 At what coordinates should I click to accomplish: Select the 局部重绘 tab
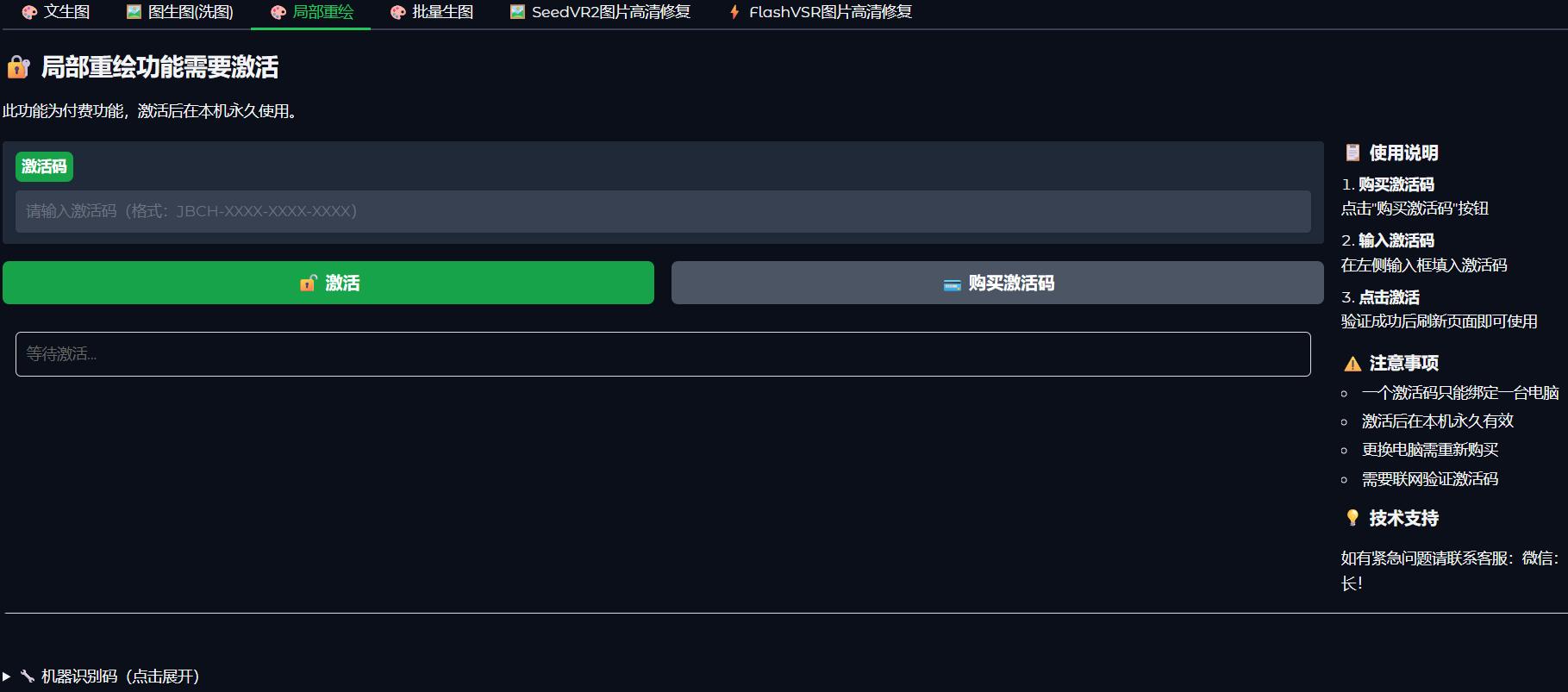[x=311, y=13]
